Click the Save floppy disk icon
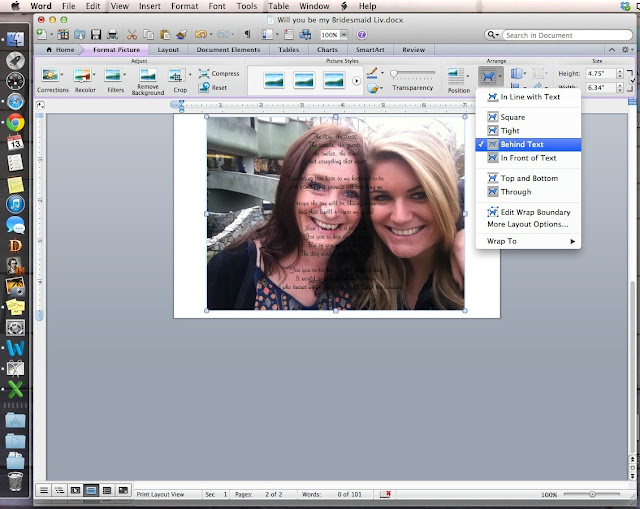Image resolution: width=640 pixels, height=509 pixels. click(96, 35)
